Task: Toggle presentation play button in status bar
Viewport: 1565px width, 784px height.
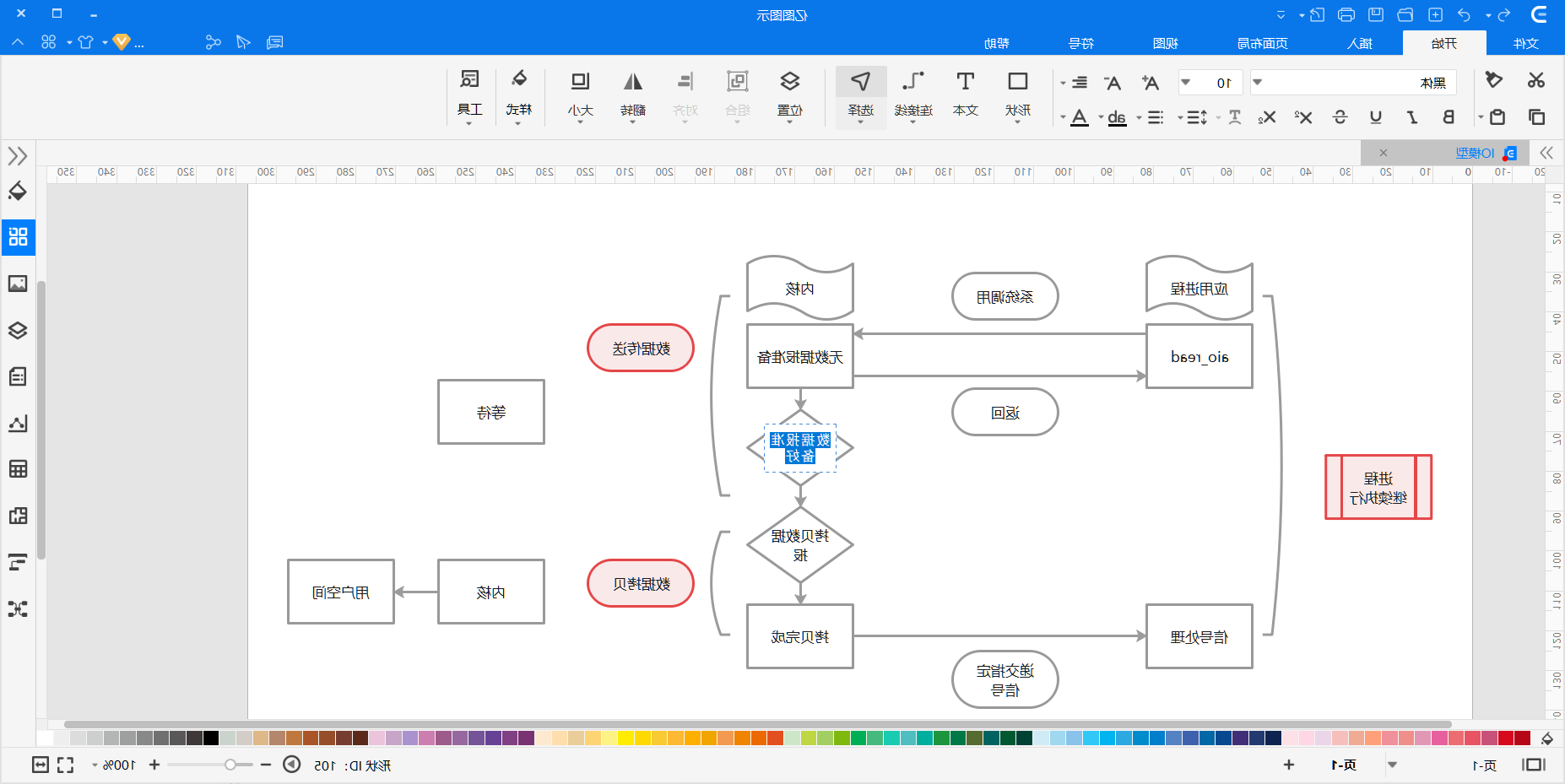Action: coord(291,765)
